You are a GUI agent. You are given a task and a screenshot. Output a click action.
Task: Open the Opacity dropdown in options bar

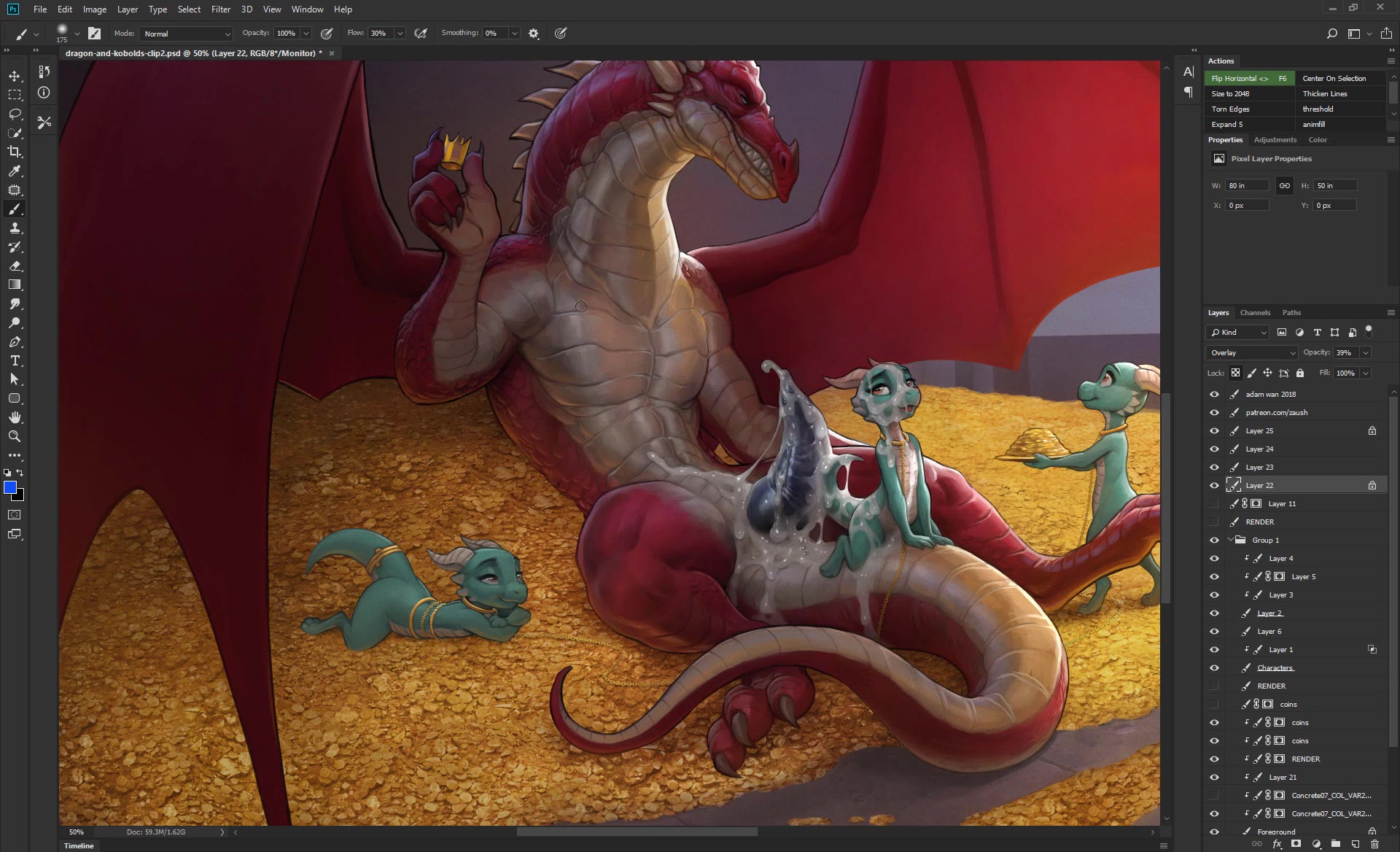[306, 34]
